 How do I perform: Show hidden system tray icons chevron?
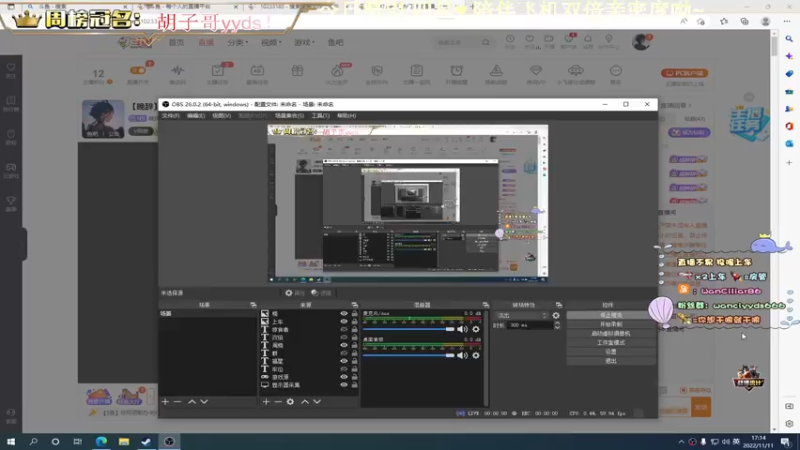click(681, 442)
